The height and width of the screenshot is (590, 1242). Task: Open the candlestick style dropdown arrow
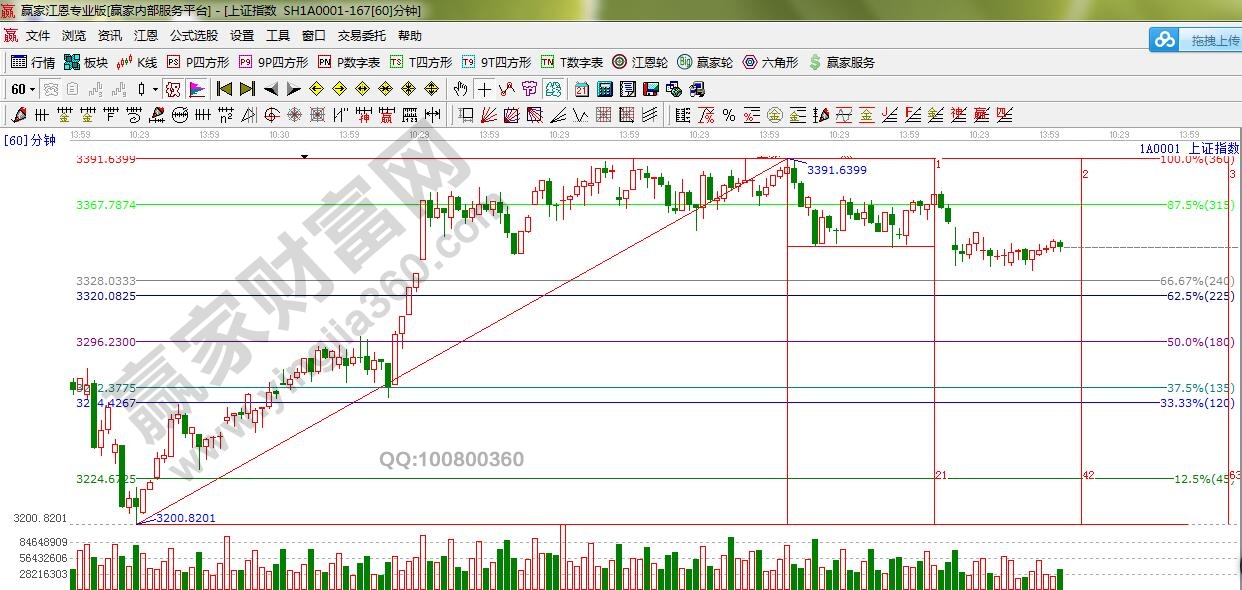point(155,89)
